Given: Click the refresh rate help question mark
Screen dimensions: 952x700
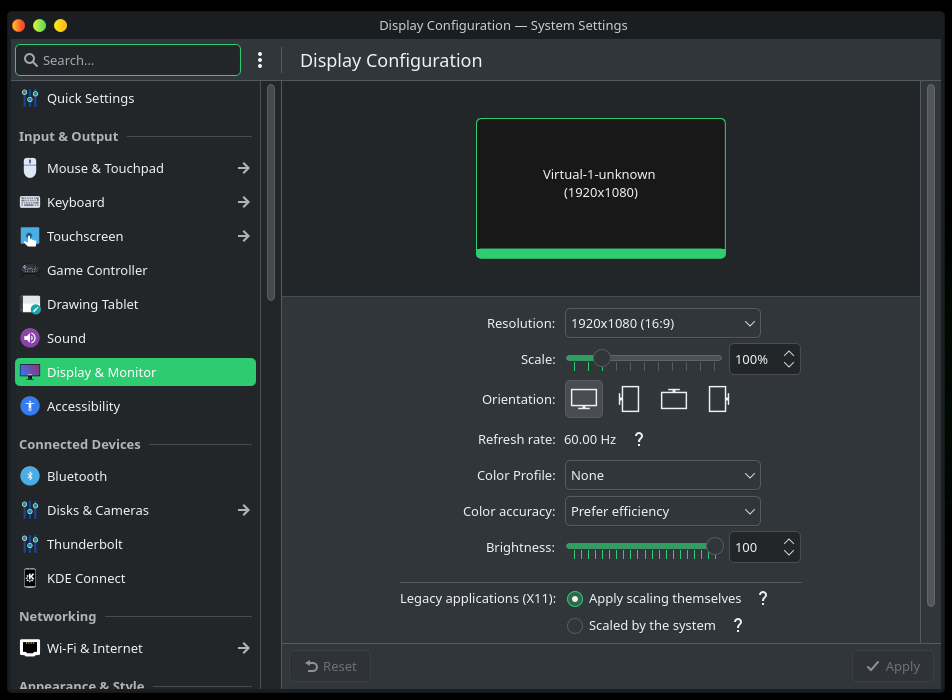Looking at the screenshot, I should pyautogui.click(x=639, y=440).
